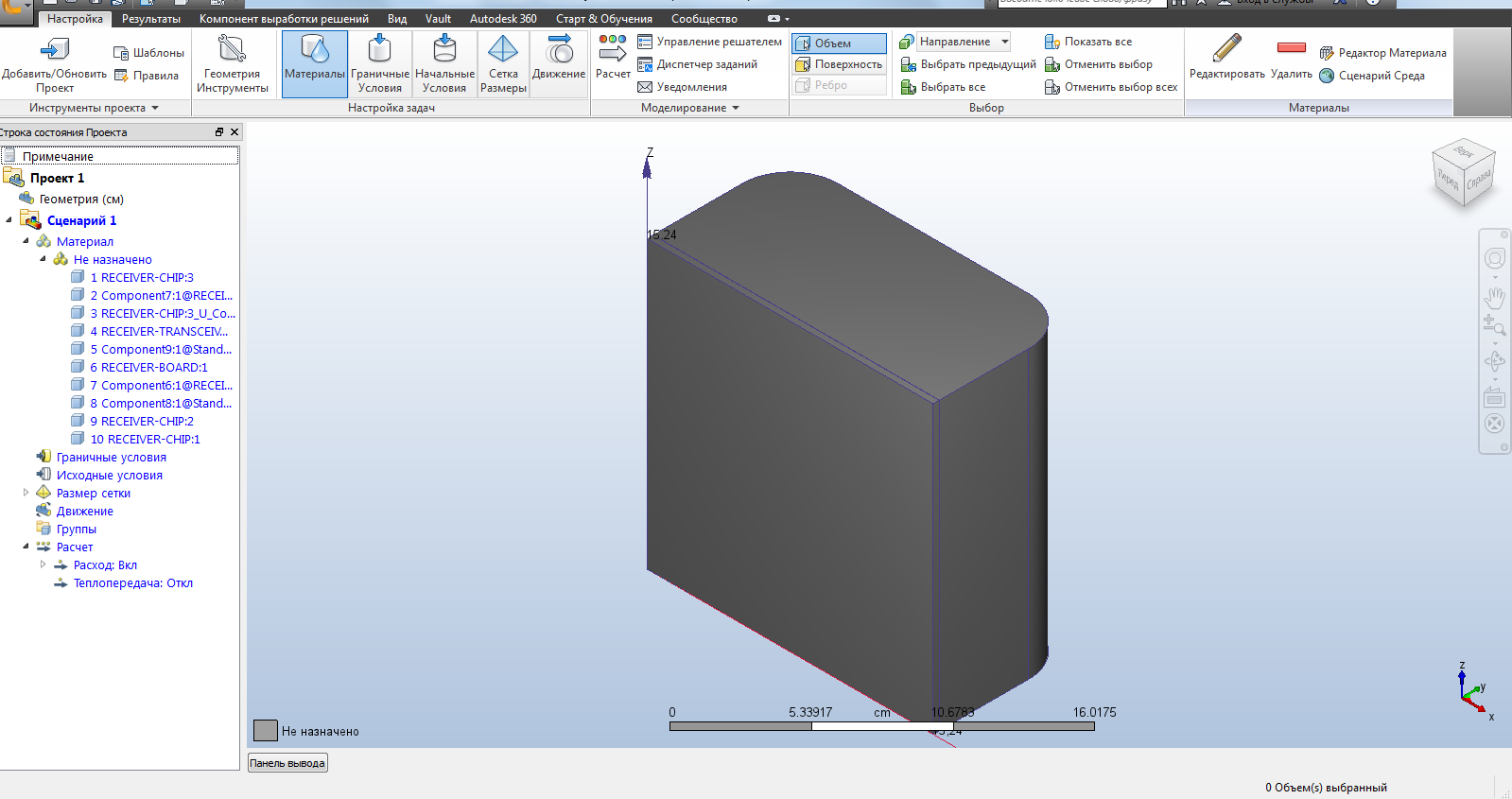This screenshot has width=1512, height=799.
Task: Click the Редактировать pencil icon
Action: point(1226,49)
